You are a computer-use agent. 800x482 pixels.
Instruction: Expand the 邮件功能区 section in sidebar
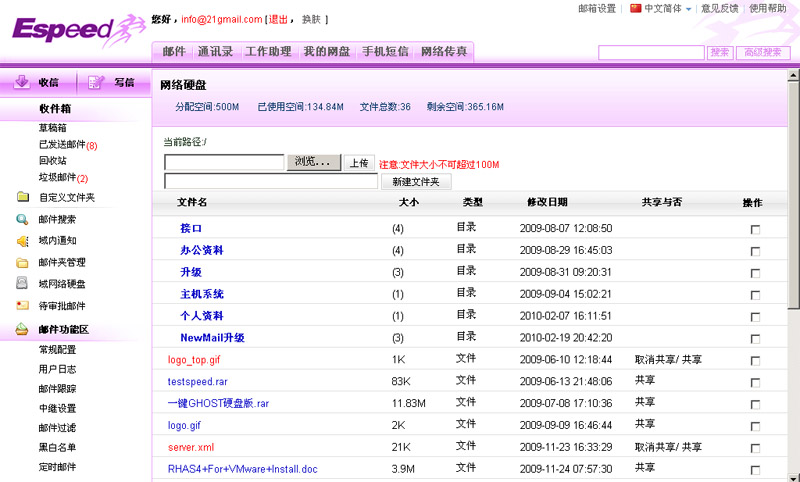pyautogui.click(x=64, y=329)
